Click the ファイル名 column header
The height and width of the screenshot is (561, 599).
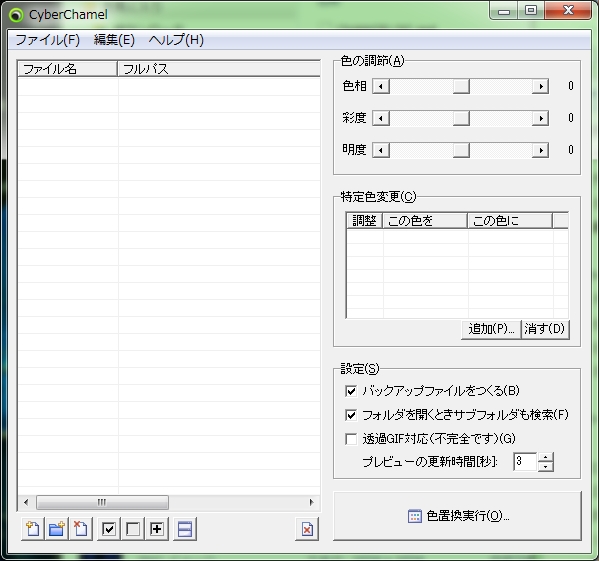[67, 69]
